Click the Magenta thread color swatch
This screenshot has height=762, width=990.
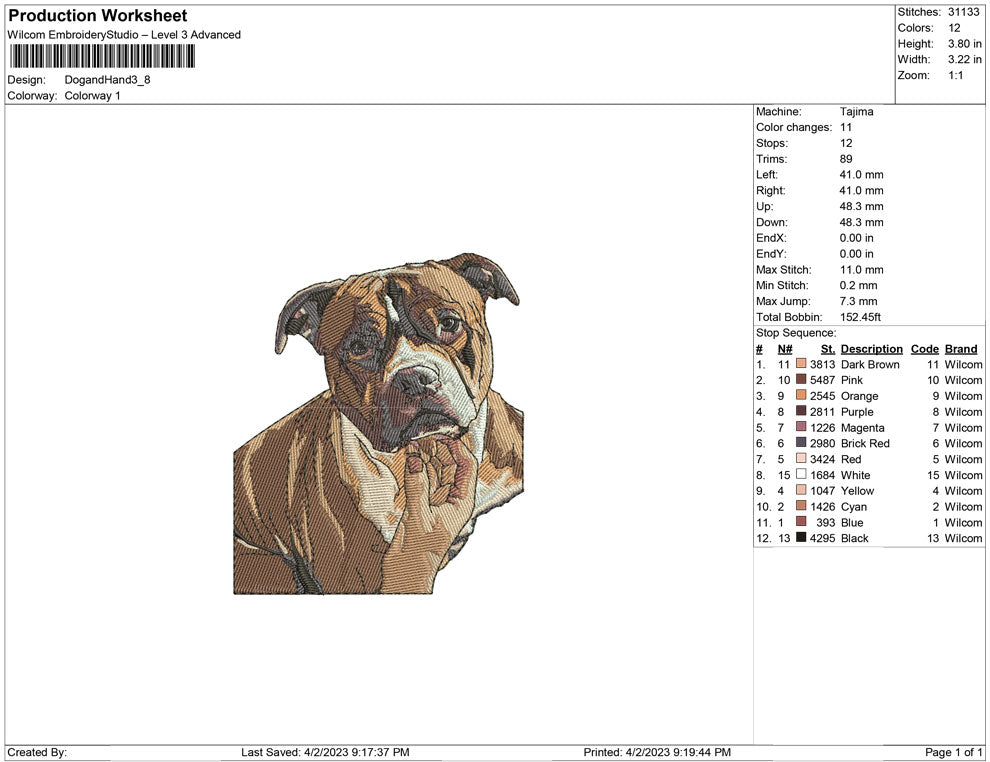[x=801, y=427]
